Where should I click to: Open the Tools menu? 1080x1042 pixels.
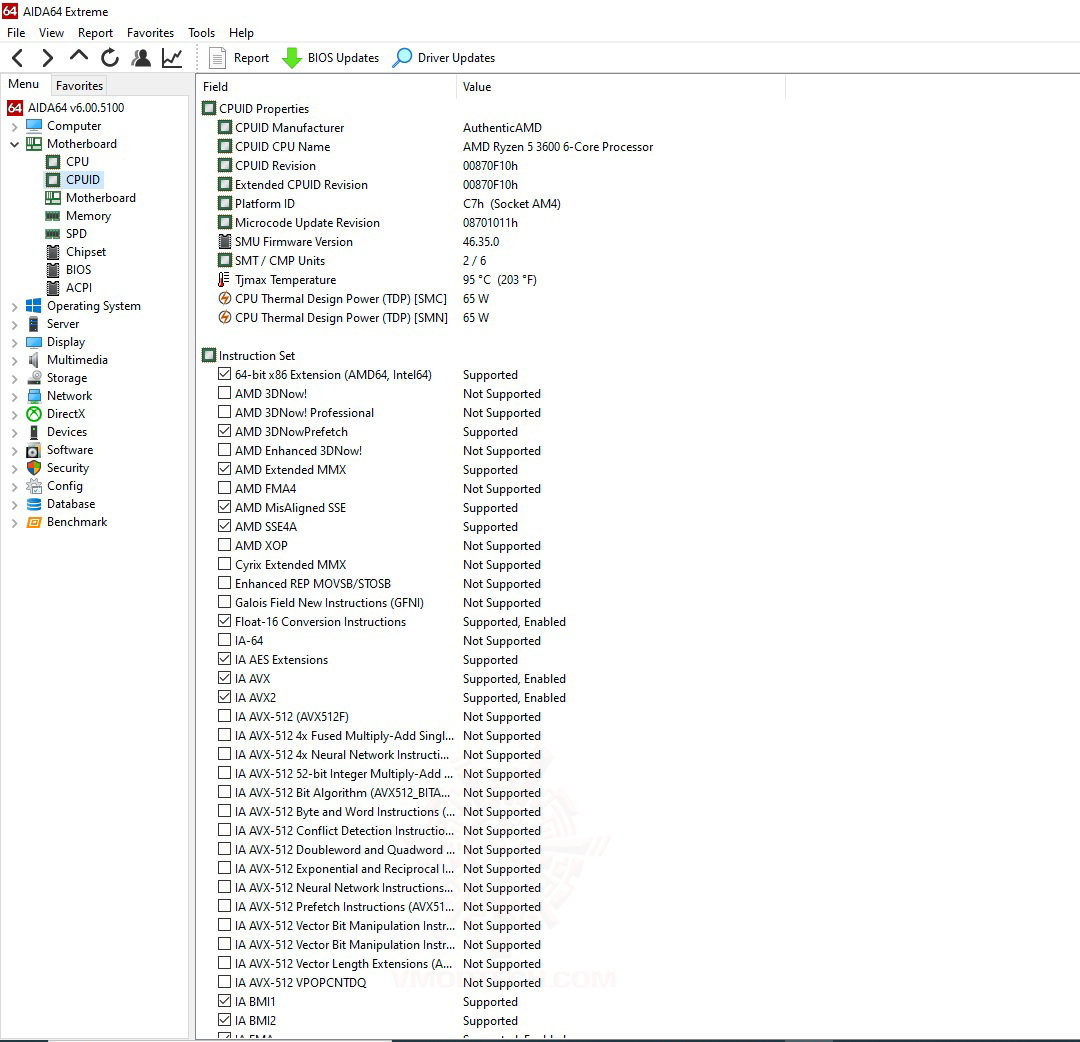201,32
